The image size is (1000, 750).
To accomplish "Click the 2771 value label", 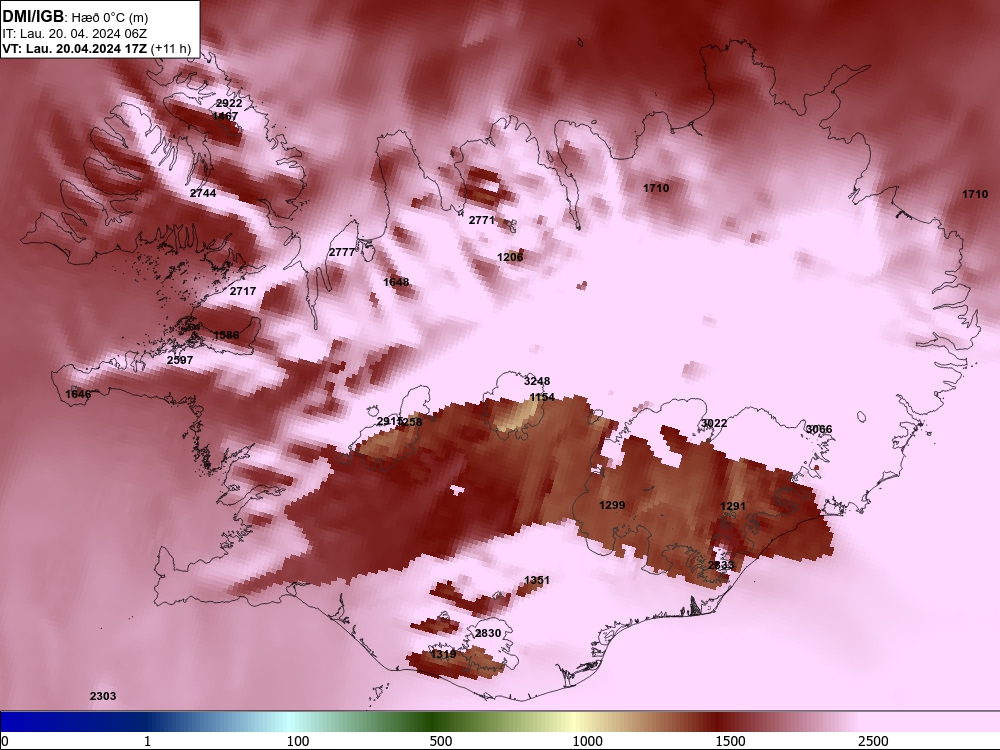I will point(482,220).
